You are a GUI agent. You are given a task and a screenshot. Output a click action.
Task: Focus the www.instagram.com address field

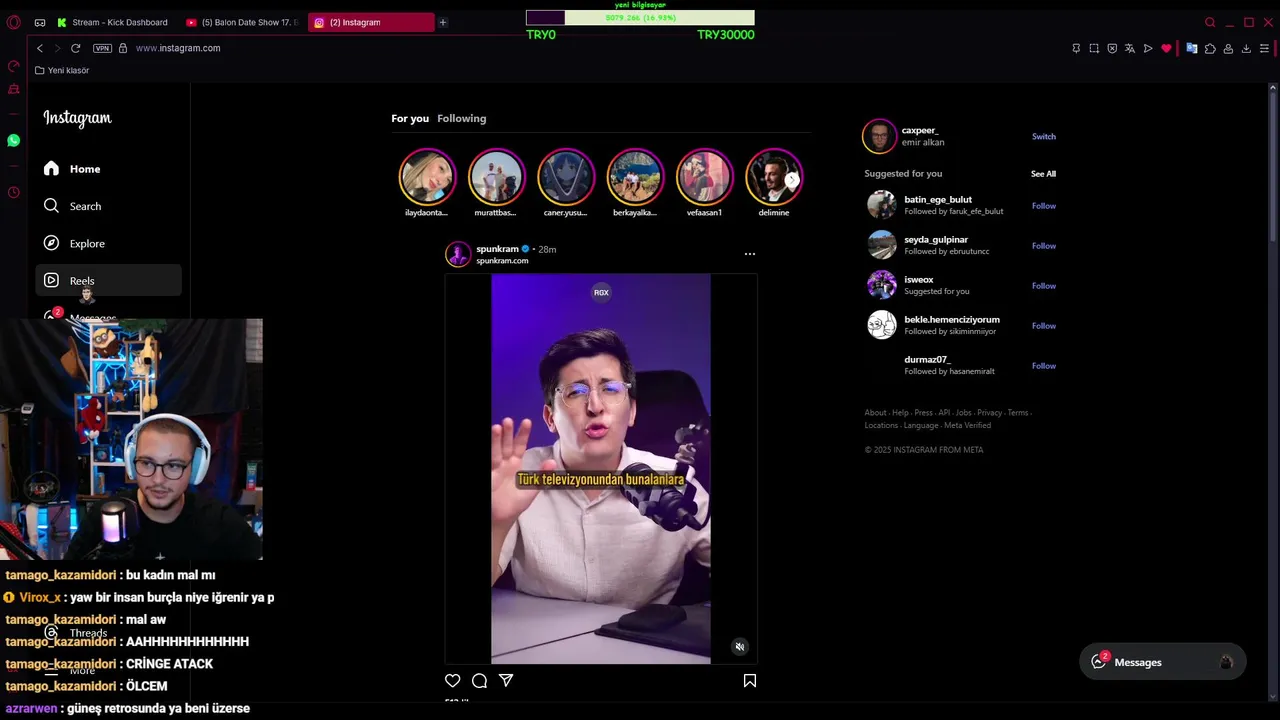coord(178,48)
